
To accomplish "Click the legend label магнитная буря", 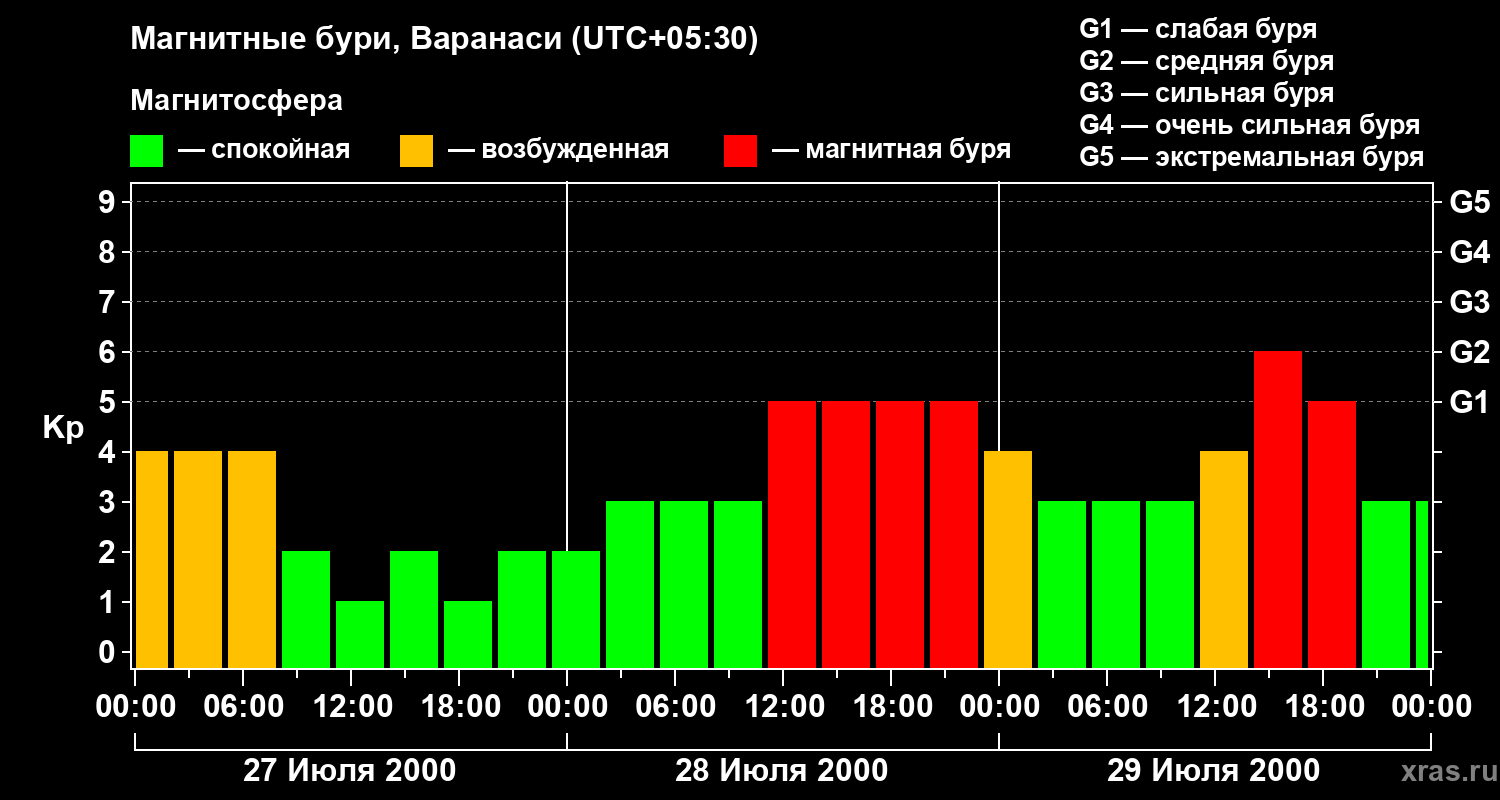I will (908, 150).
